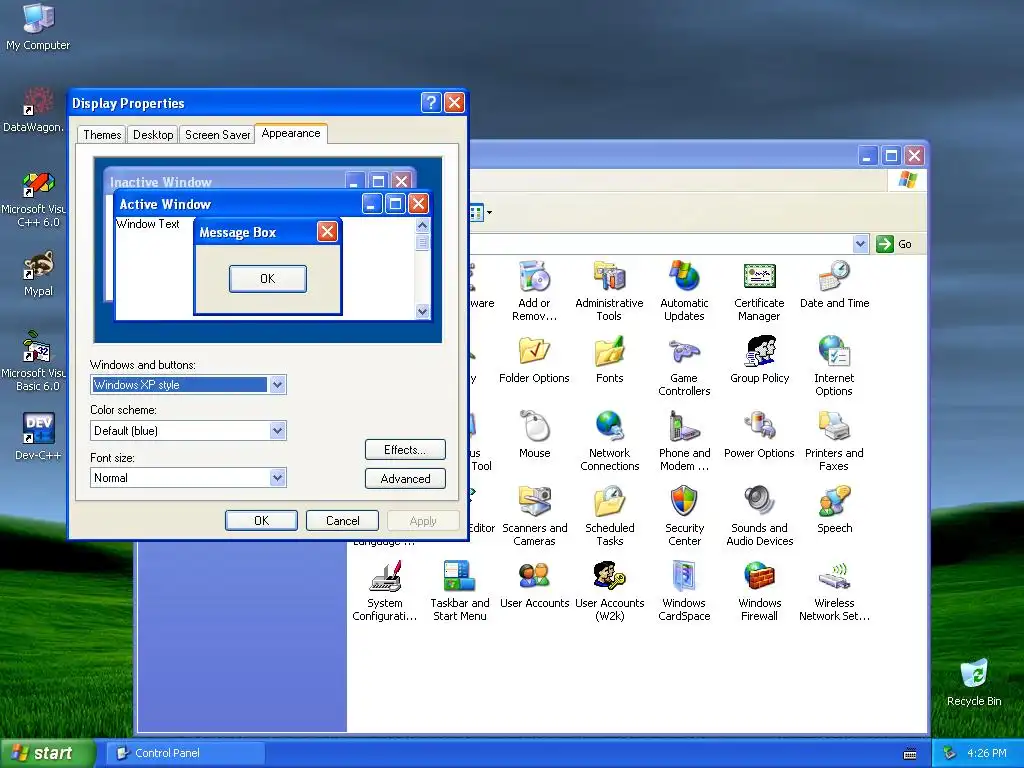Click the Advanced button
This screenshot has height=768, width=1024.
[x=405, y=479]
